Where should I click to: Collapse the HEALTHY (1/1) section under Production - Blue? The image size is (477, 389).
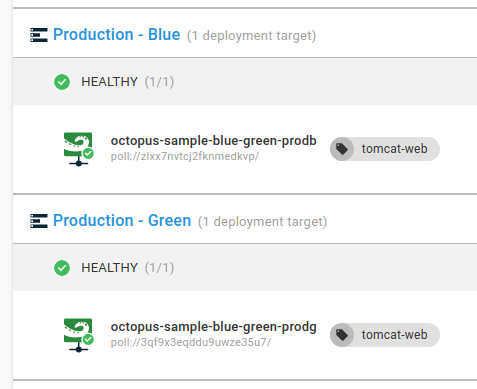(x=245, y=82)
